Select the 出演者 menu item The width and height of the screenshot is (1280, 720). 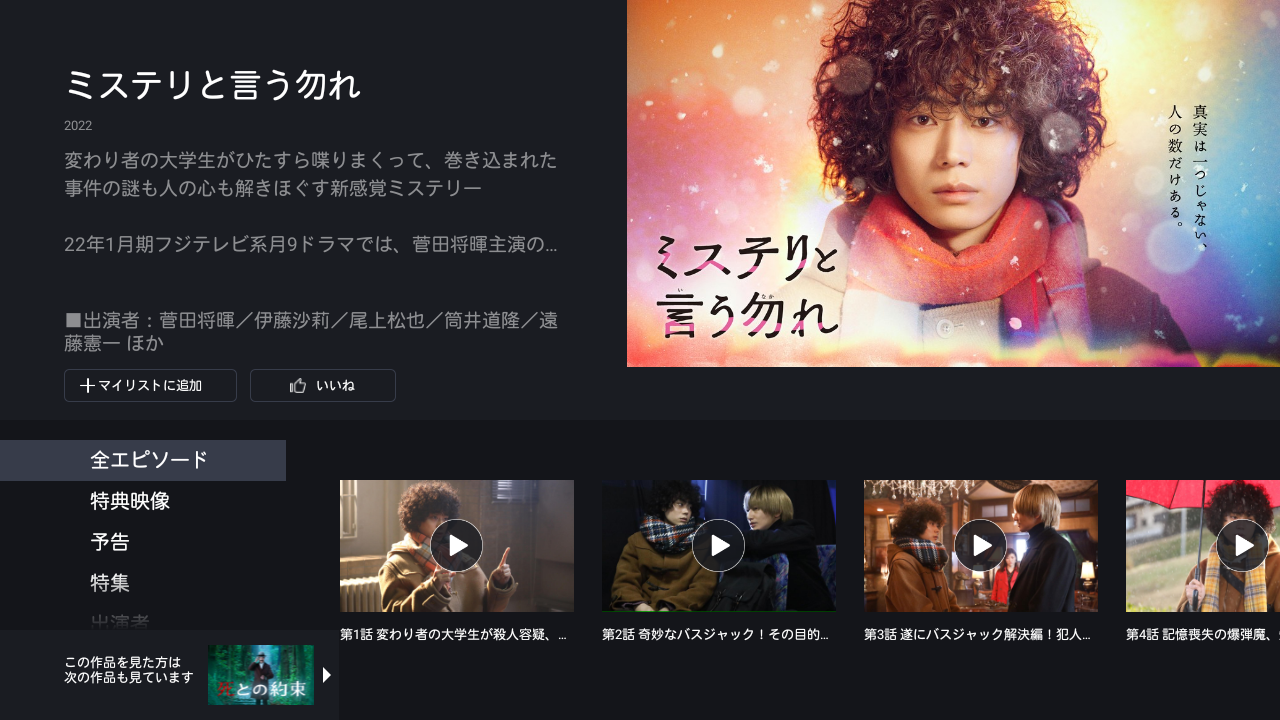120,622
